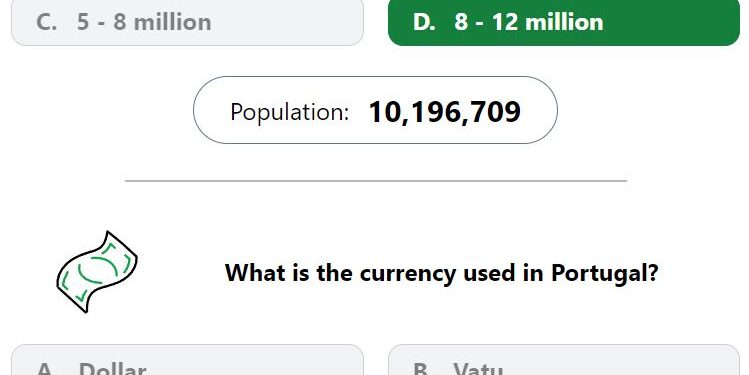The image size is (749, 375).
Task: Click the "D." letter on green option
Action: coord(424,22)
